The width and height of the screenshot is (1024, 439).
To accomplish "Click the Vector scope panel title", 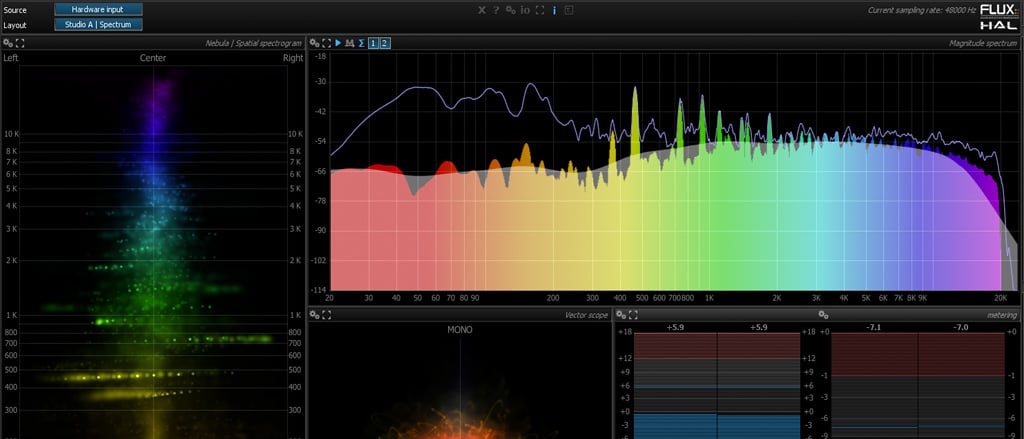I will point(586,315).
